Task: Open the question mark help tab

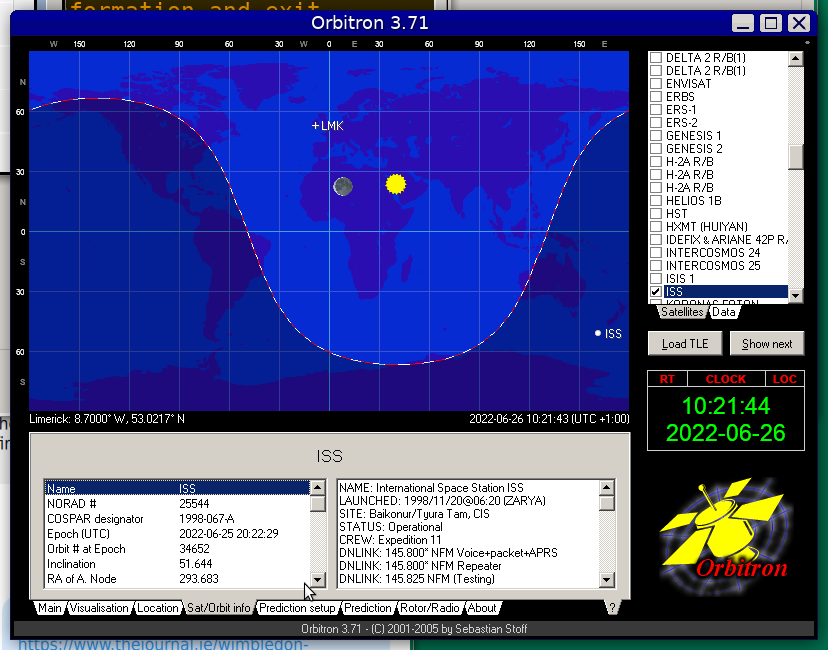Action: coord(611,608)
